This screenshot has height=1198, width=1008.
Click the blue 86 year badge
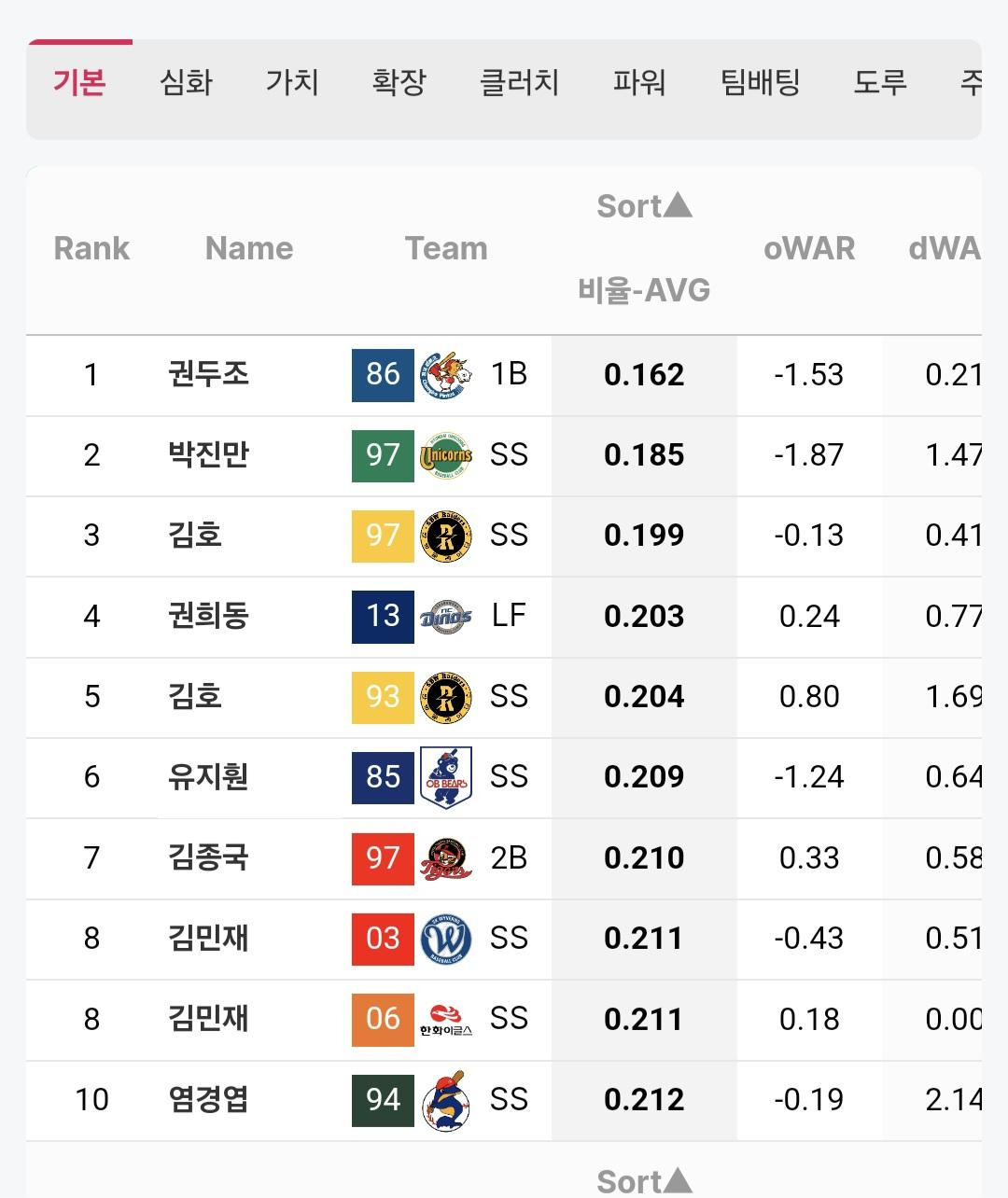(383, 375)
